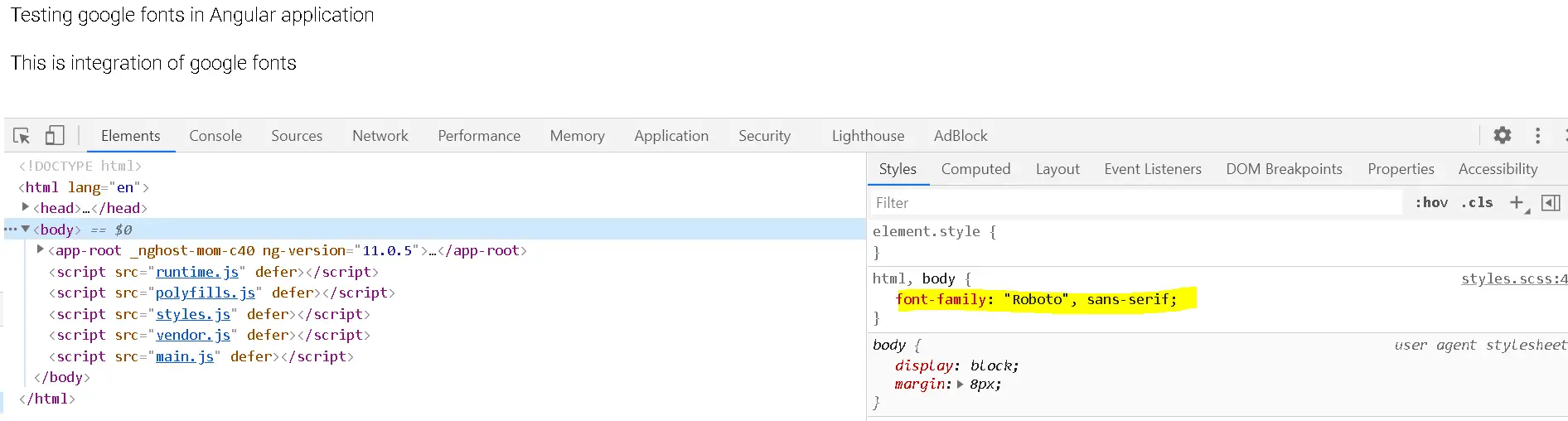Expand the head element node

point(25,207)
